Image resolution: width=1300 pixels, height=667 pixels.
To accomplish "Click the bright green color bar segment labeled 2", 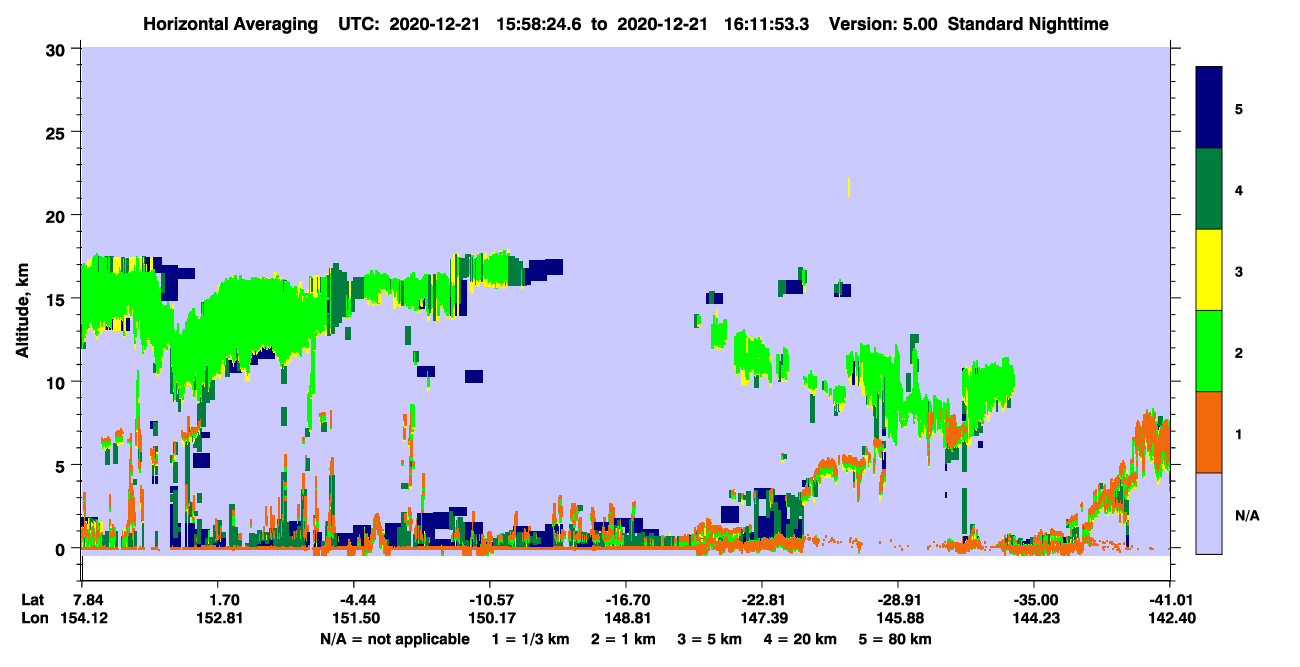I will tap(1209, 351).
